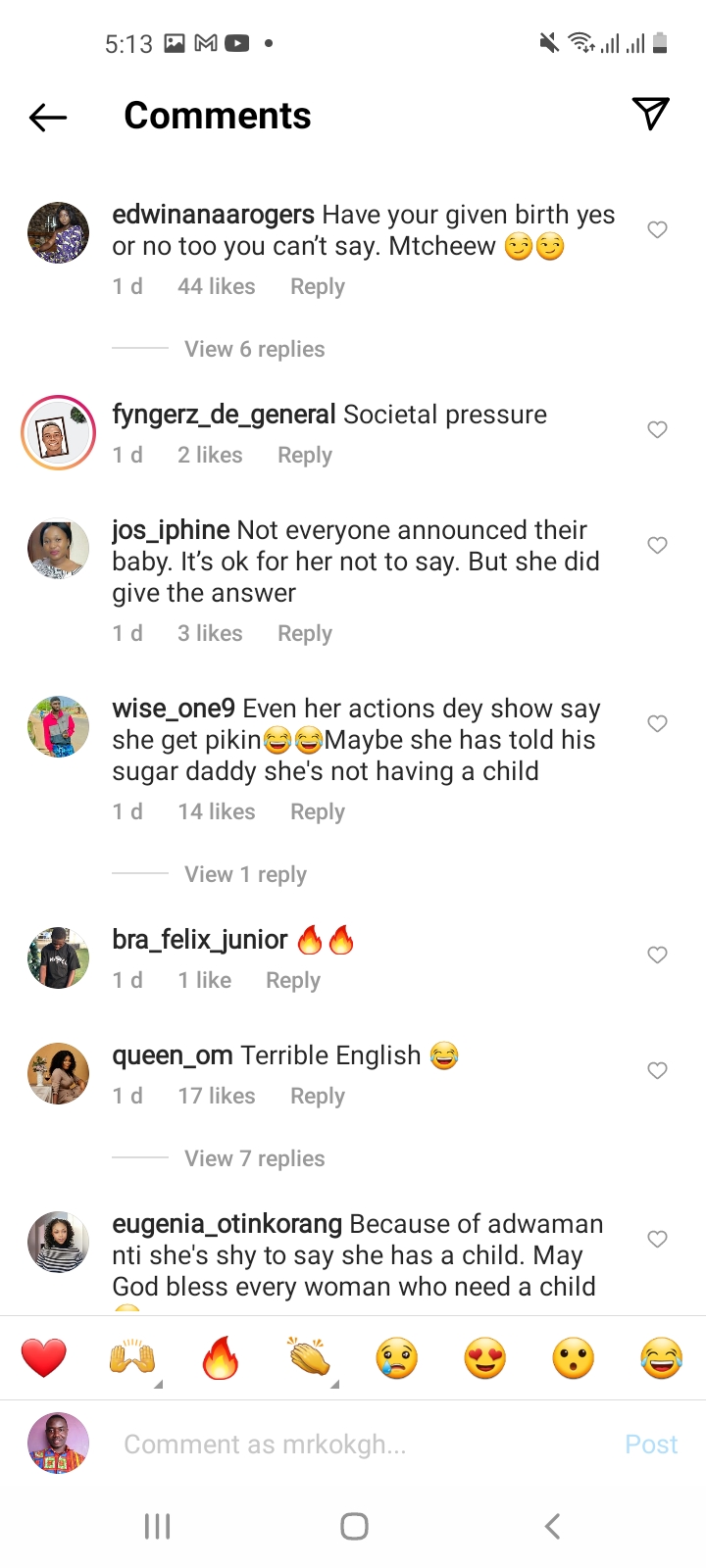Viewport: 706px width, 1568px height.
Task: Insert the red heart emoji reaction
Action: (x=44, y=1358)
